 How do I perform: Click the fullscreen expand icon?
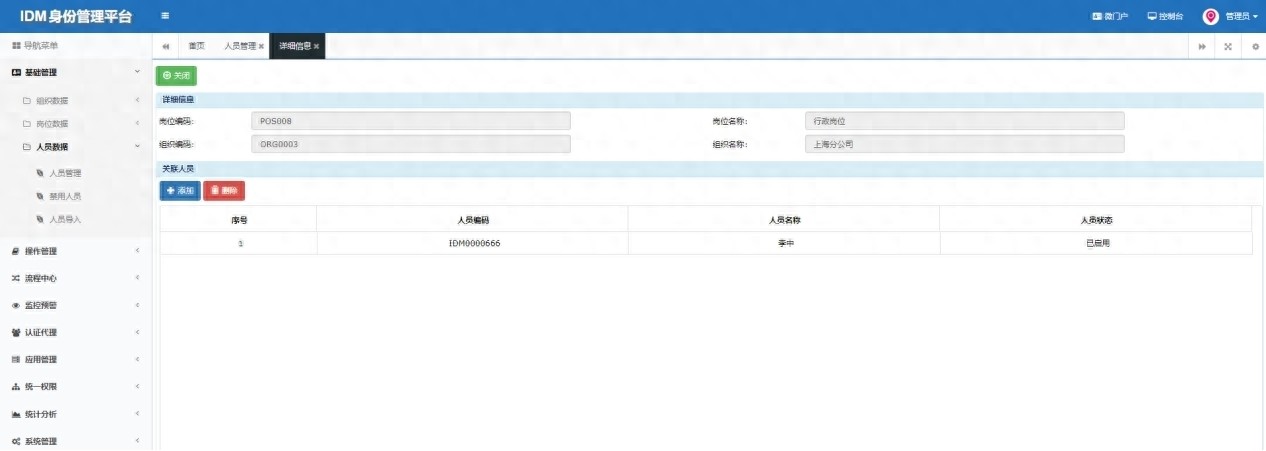coord(1228,47)
